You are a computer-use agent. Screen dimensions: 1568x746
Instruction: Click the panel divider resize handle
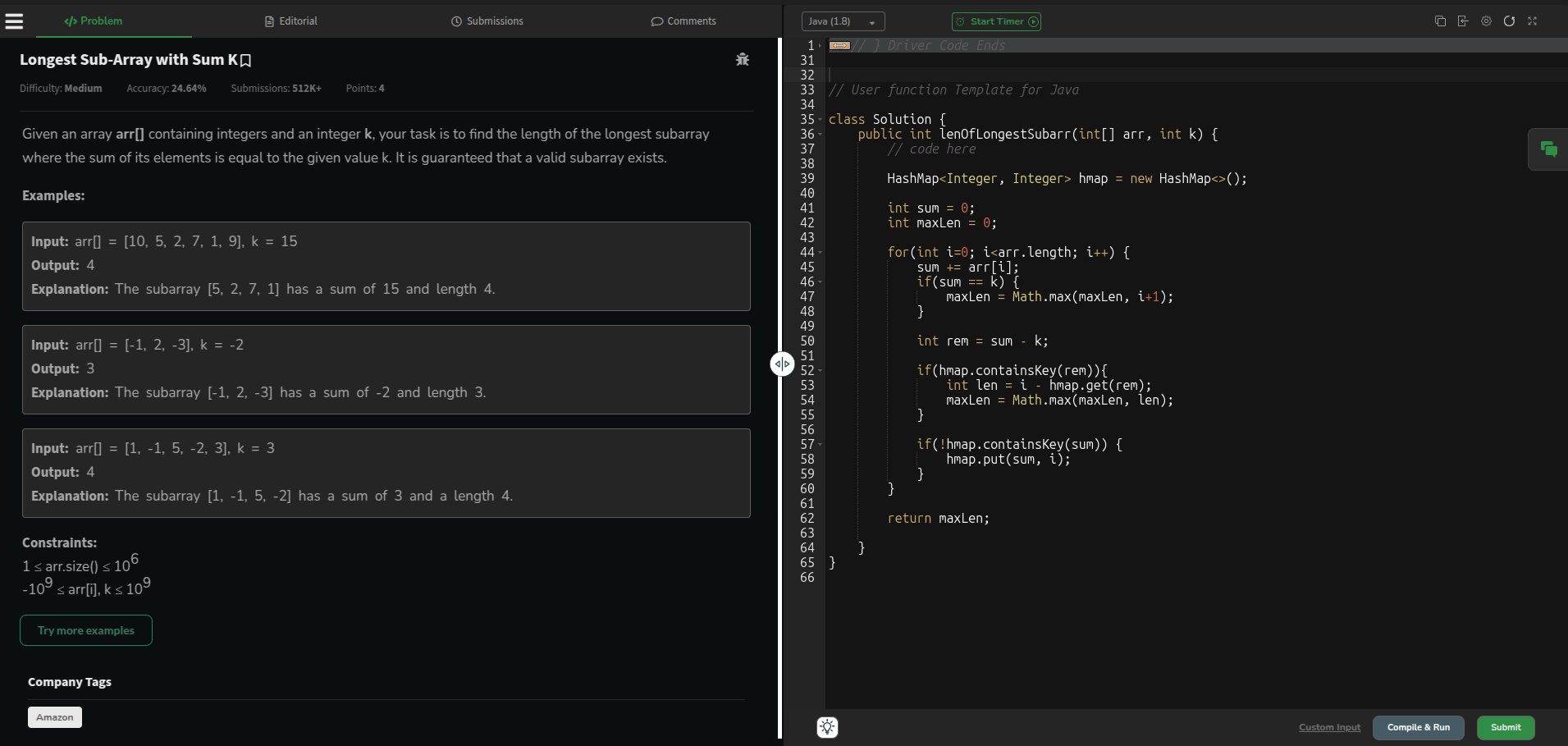782,364
